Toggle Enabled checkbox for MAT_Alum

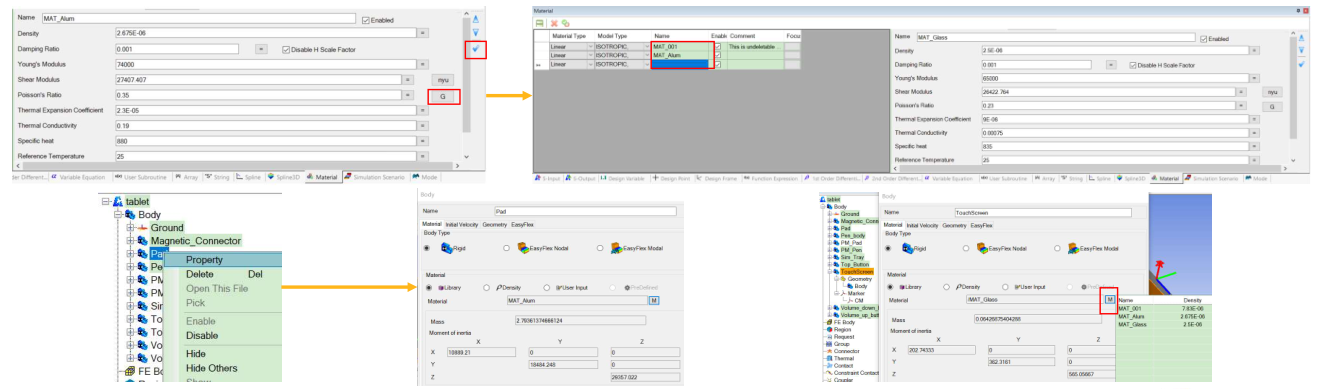(365, 19)
